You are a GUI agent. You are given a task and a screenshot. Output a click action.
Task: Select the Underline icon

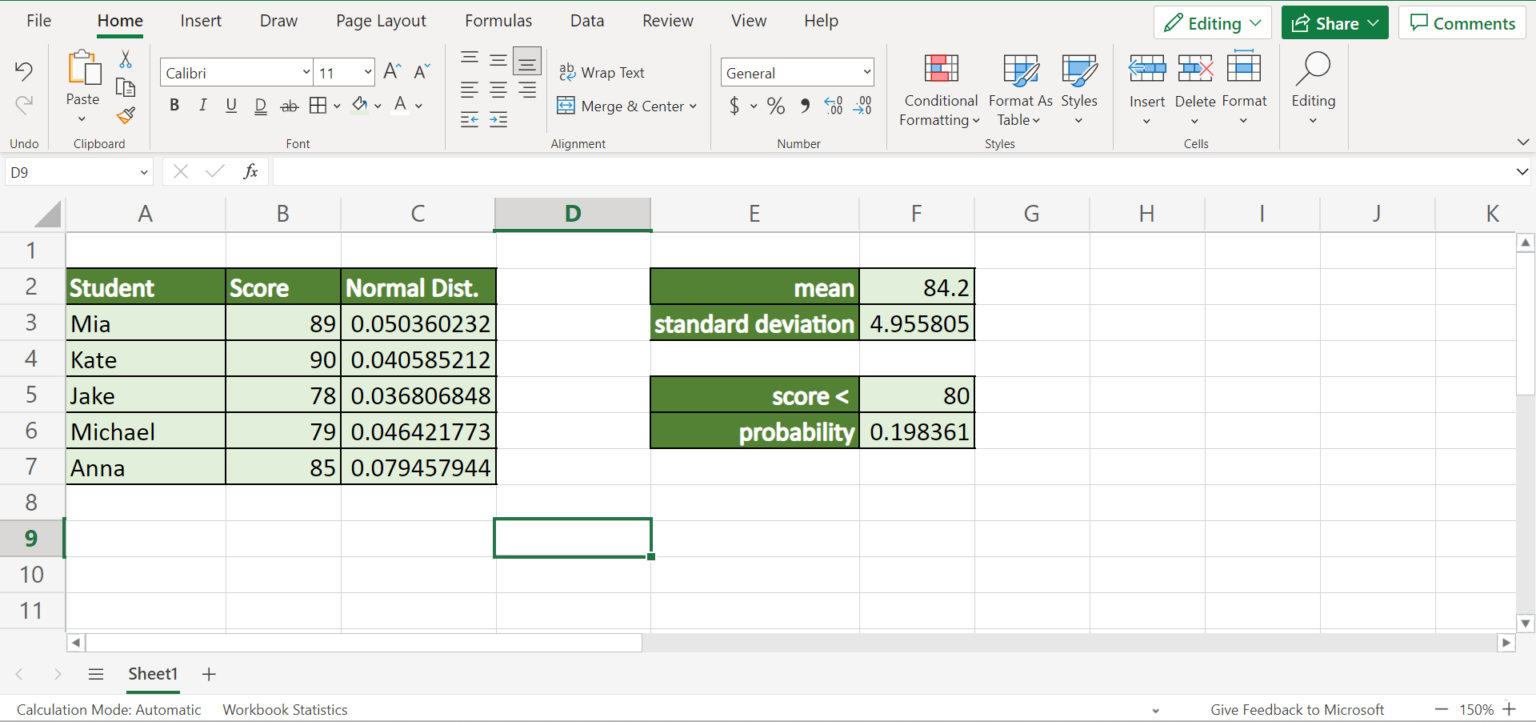(x=230, y=105)
